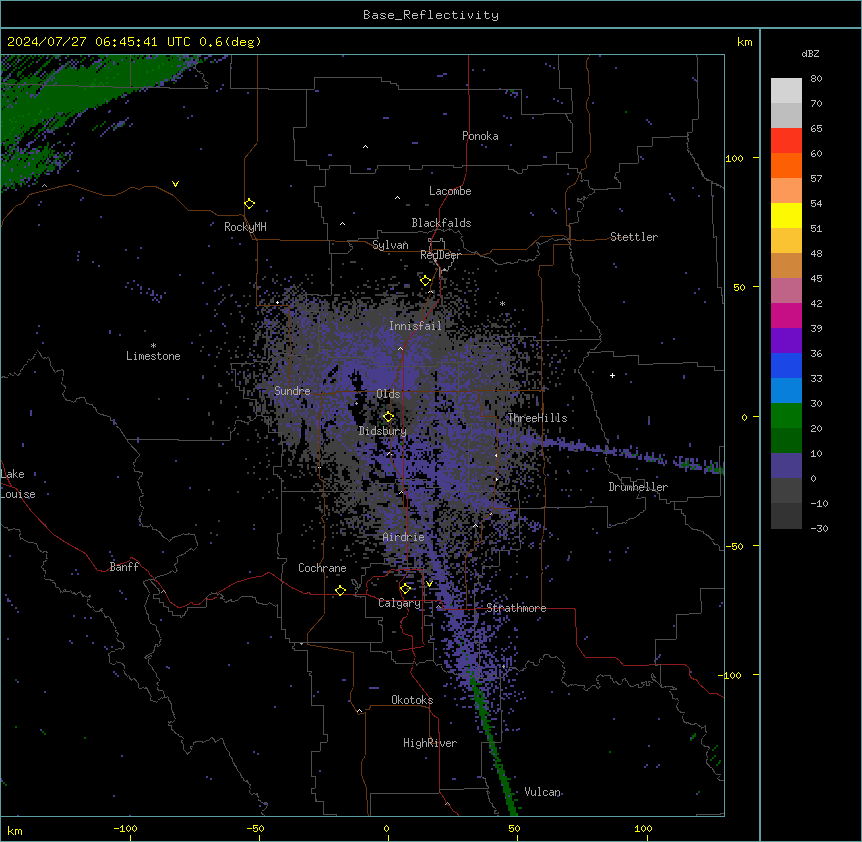Click the 100 tick on bottom axis
The image size is (862, 842).
643,828
